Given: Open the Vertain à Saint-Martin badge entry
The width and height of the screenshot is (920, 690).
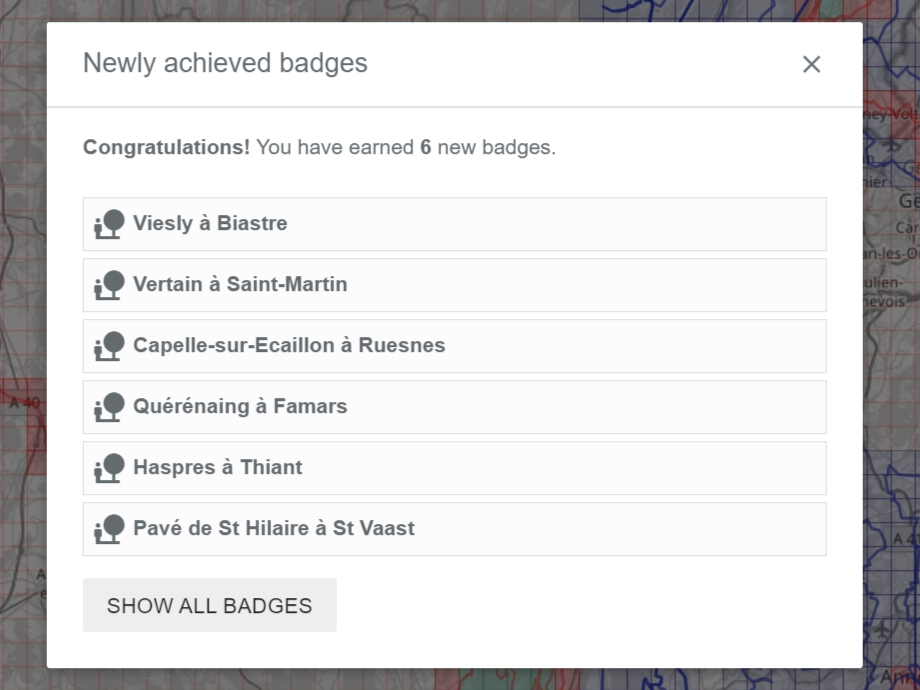Looking at the screenshot, I should [x=240, y=285].
